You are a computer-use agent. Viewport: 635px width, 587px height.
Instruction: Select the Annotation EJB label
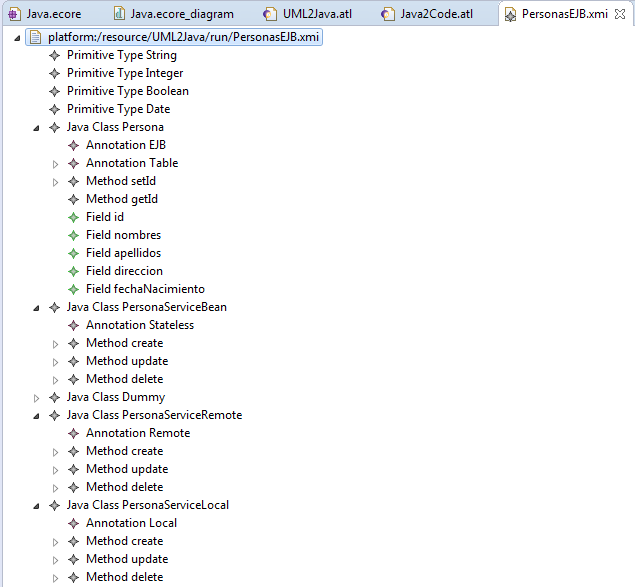[x=126, y=145]
